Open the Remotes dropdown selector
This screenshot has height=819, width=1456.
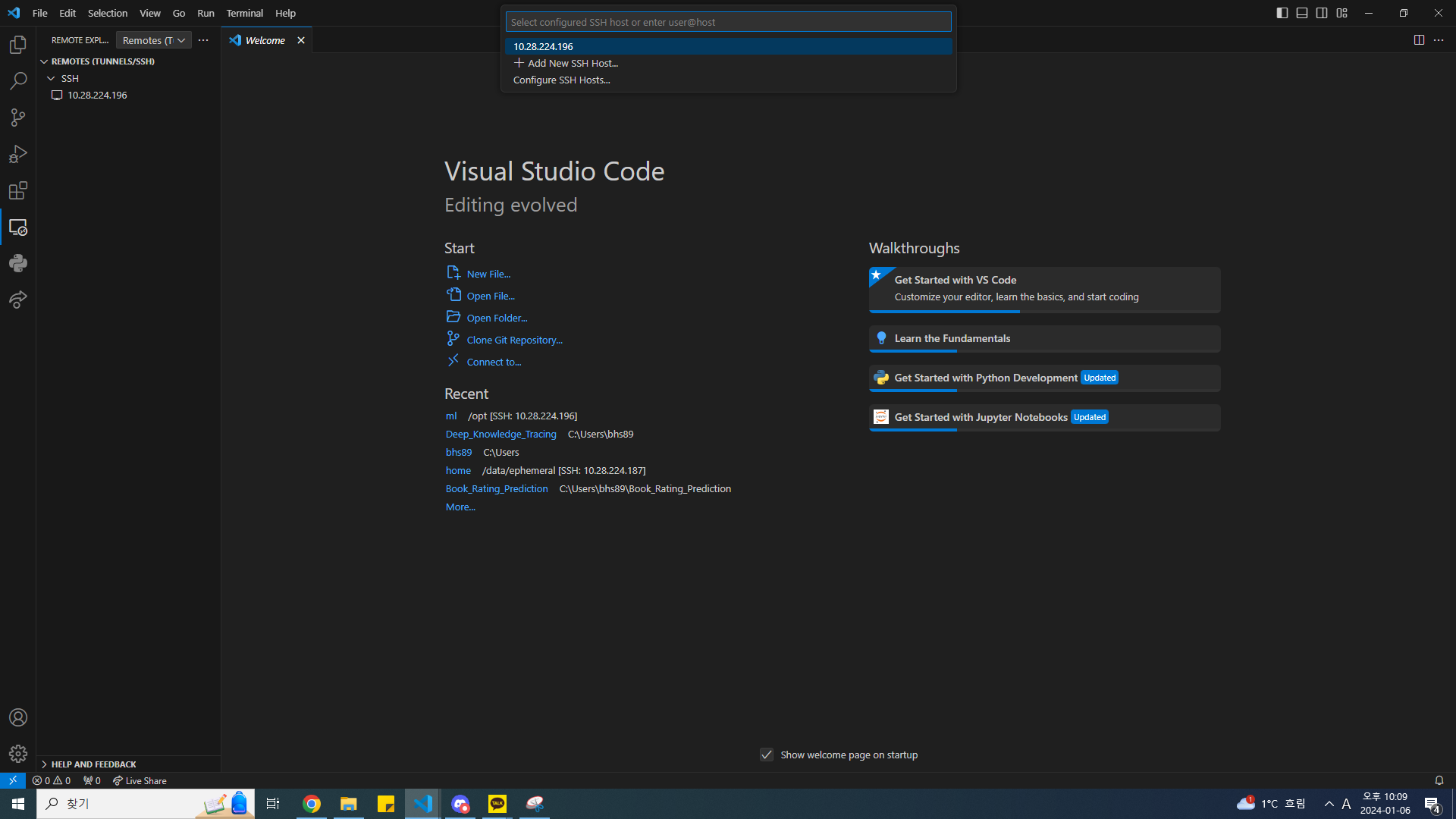coord(154,40)
